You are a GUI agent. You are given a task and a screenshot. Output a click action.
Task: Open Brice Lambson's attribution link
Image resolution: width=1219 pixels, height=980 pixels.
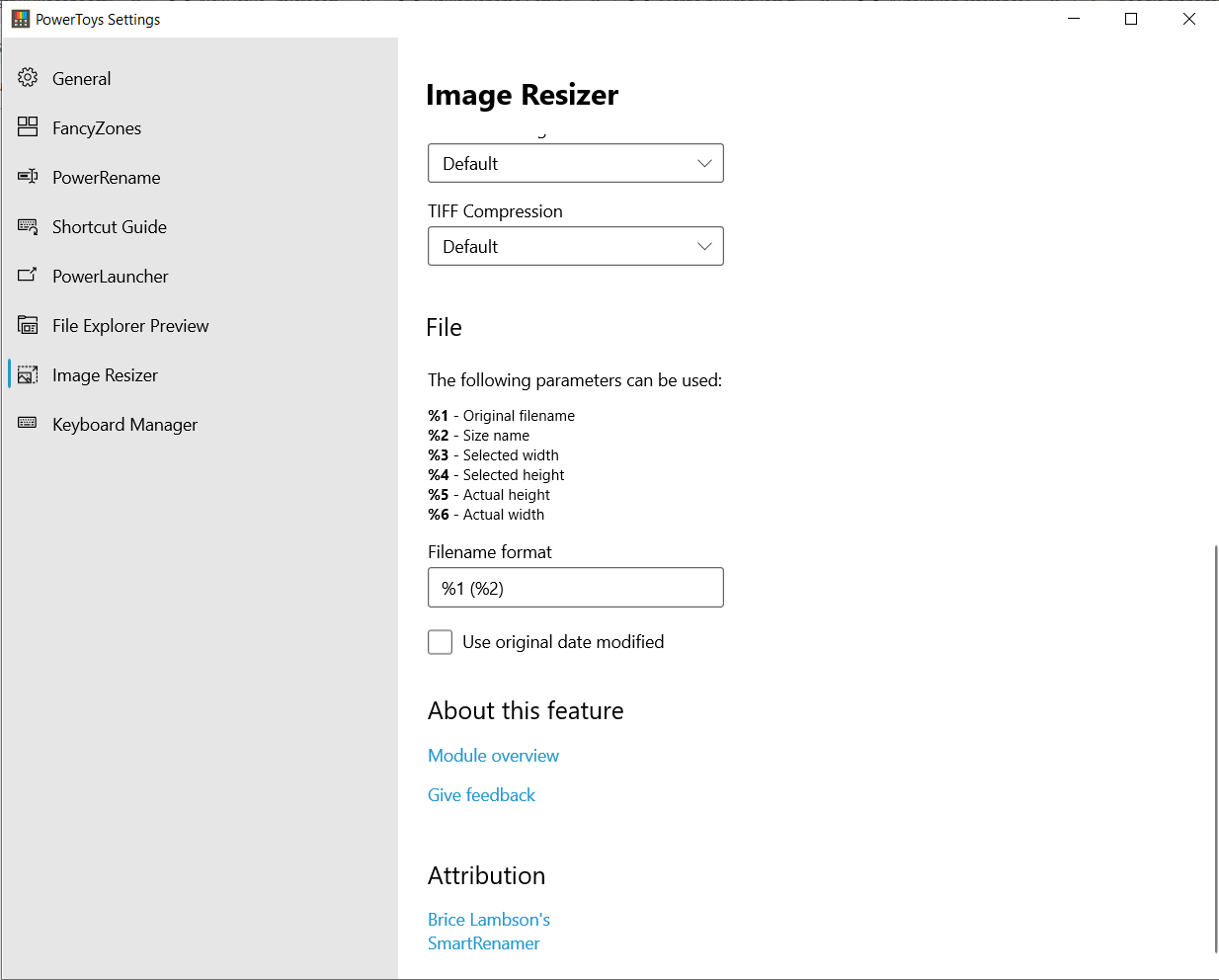489,920
